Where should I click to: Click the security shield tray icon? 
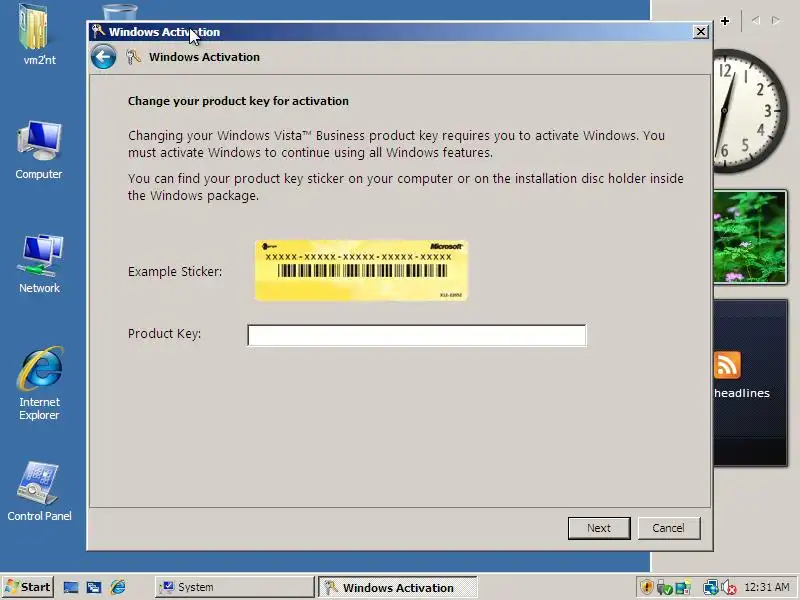tap(646, 587)
